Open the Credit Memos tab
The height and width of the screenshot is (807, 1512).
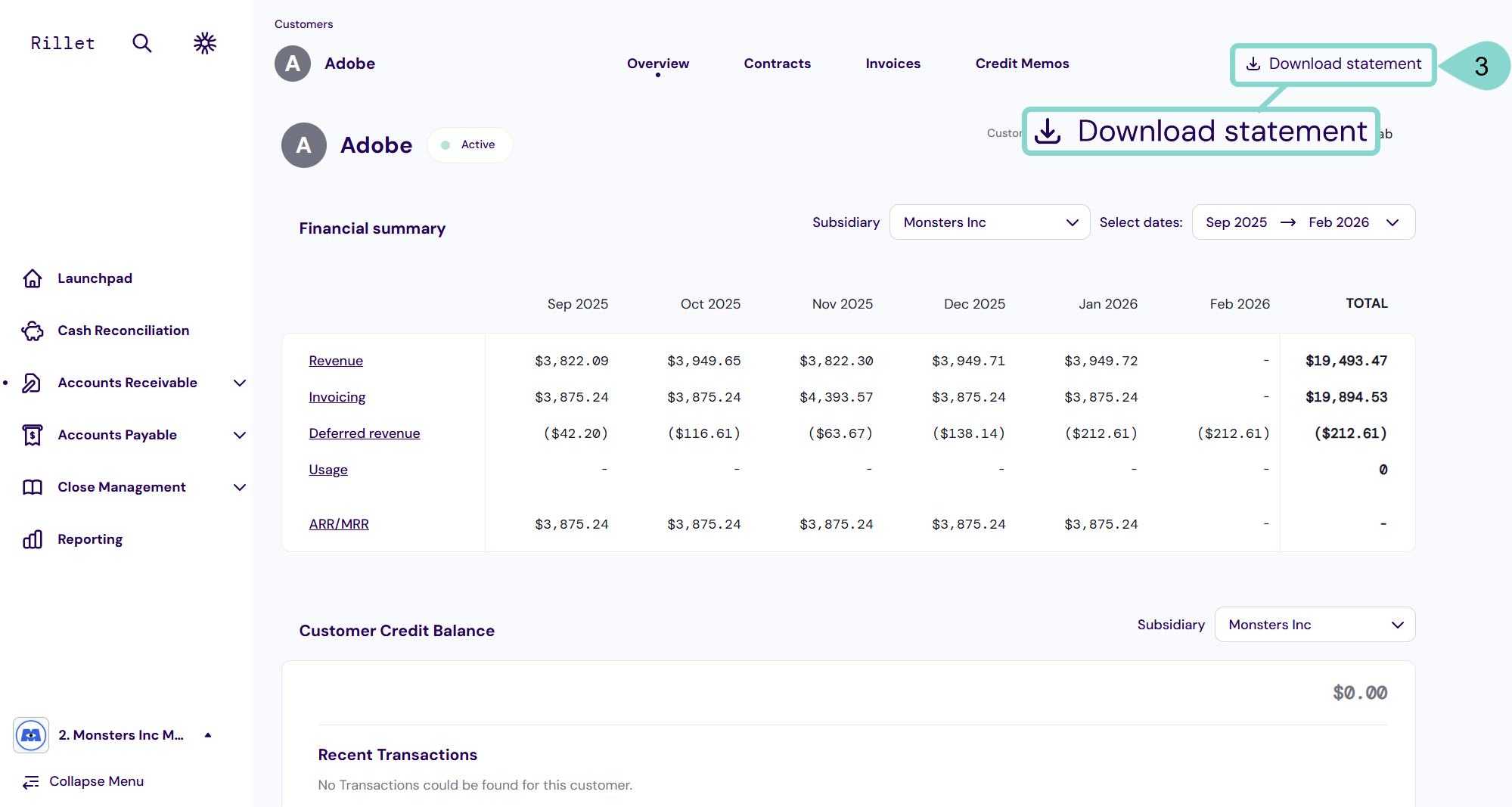click(x=1022, y=64)
